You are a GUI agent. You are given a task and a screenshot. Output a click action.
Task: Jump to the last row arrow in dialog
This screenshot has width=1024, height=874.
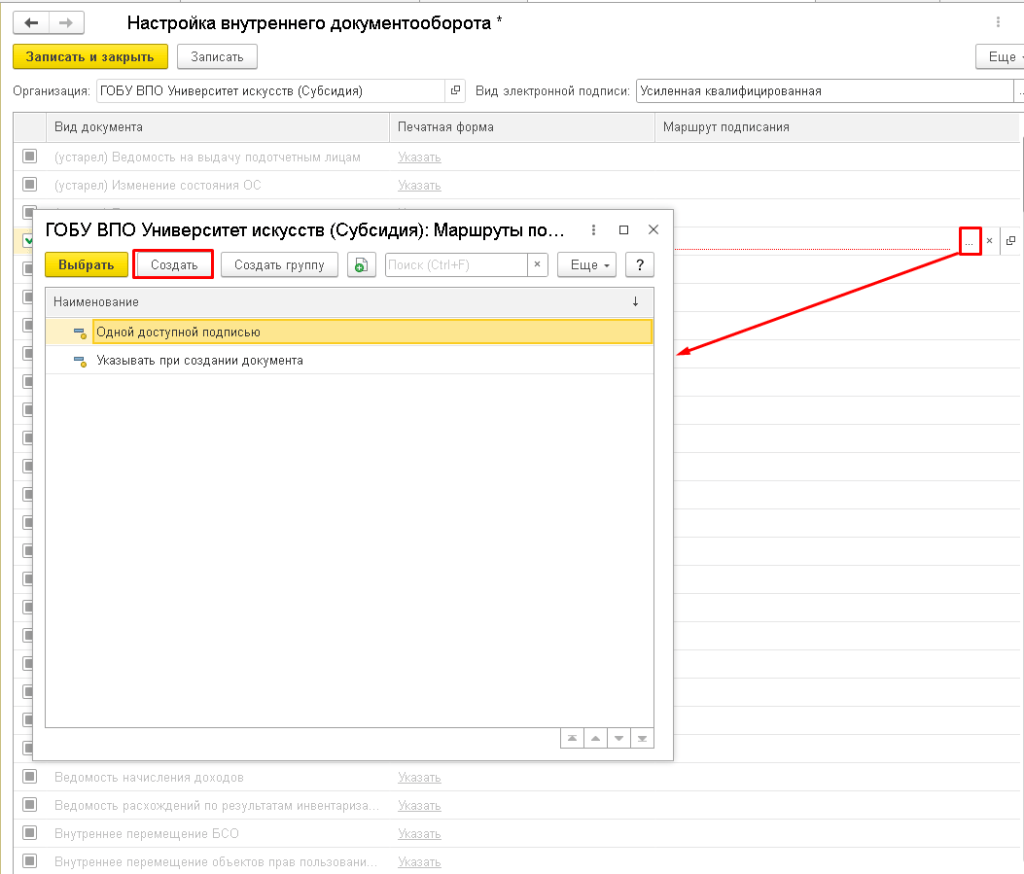(642, 738)
